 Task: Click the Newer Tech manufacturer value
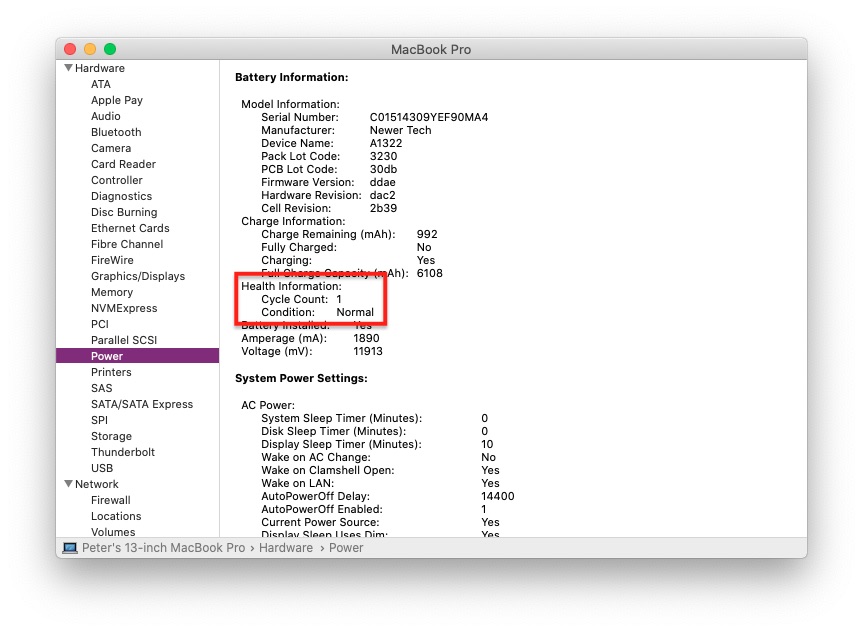(400, 130)
